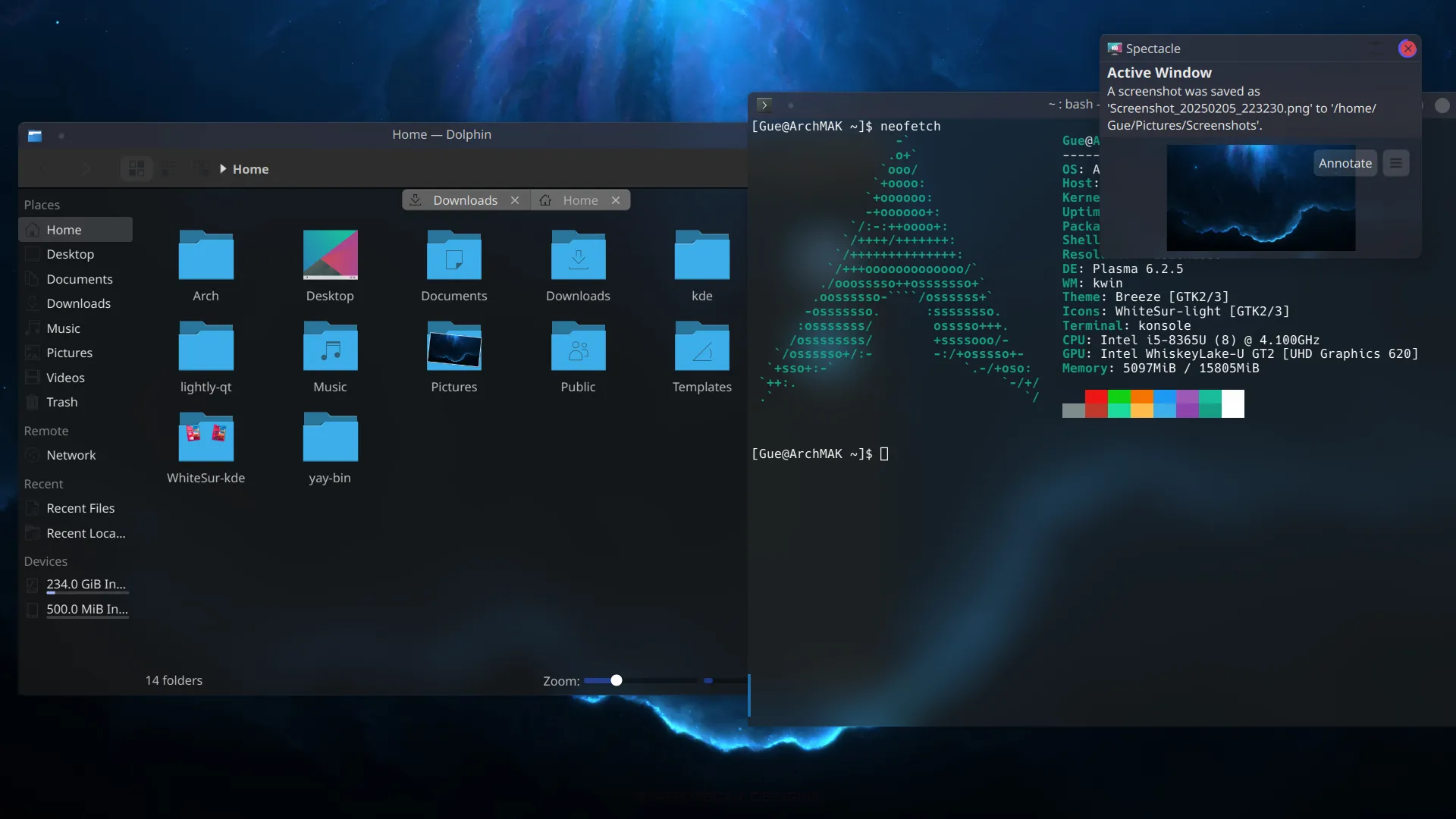1456x819 pixels.
Task: Collapse the Devices section header
Action: click(45, 561)
